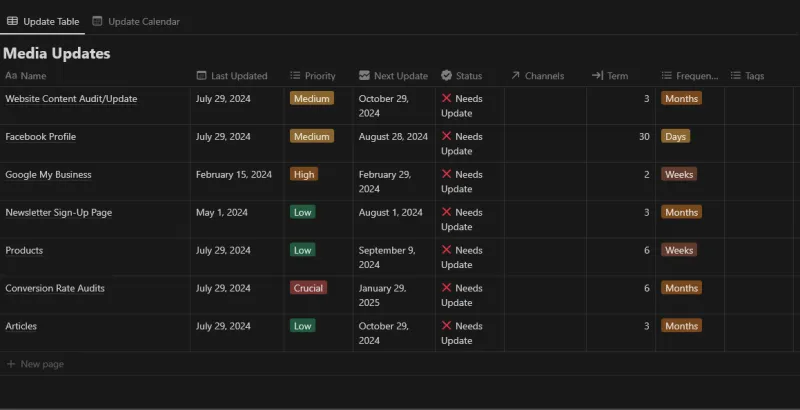The image size is (800, 410).
Task: Click Last Updated date for Website Content Audit/Update
Action: (x=223, y=98)
